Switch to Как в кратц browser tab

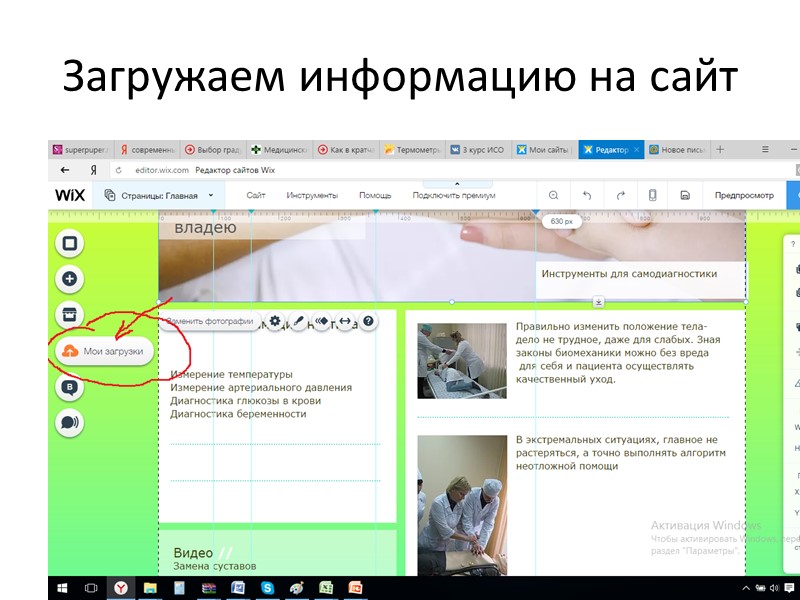pos(345,149)
